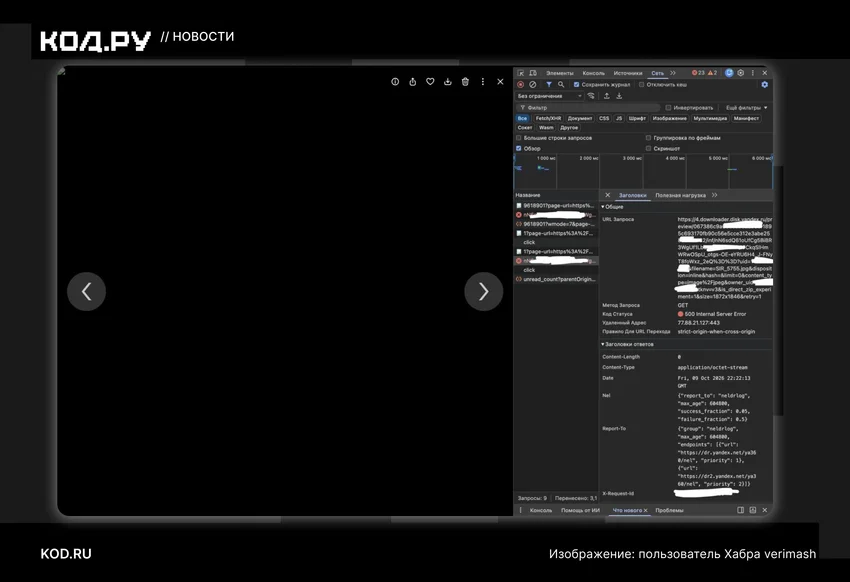Mark the photo as favorite with the heart
This screenshot has height=582, width=850.
point(430,82)
